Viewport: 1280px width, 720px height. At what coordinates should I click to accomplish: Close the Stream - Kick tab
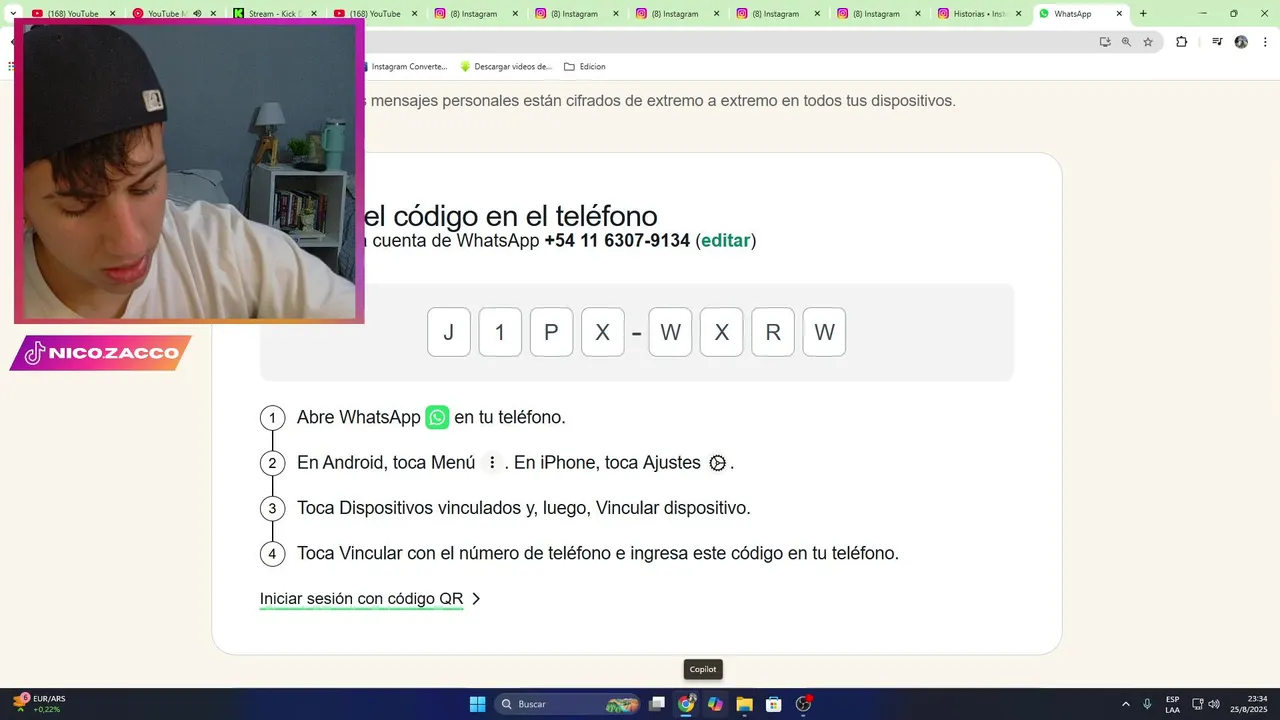(x=314, y=14)
